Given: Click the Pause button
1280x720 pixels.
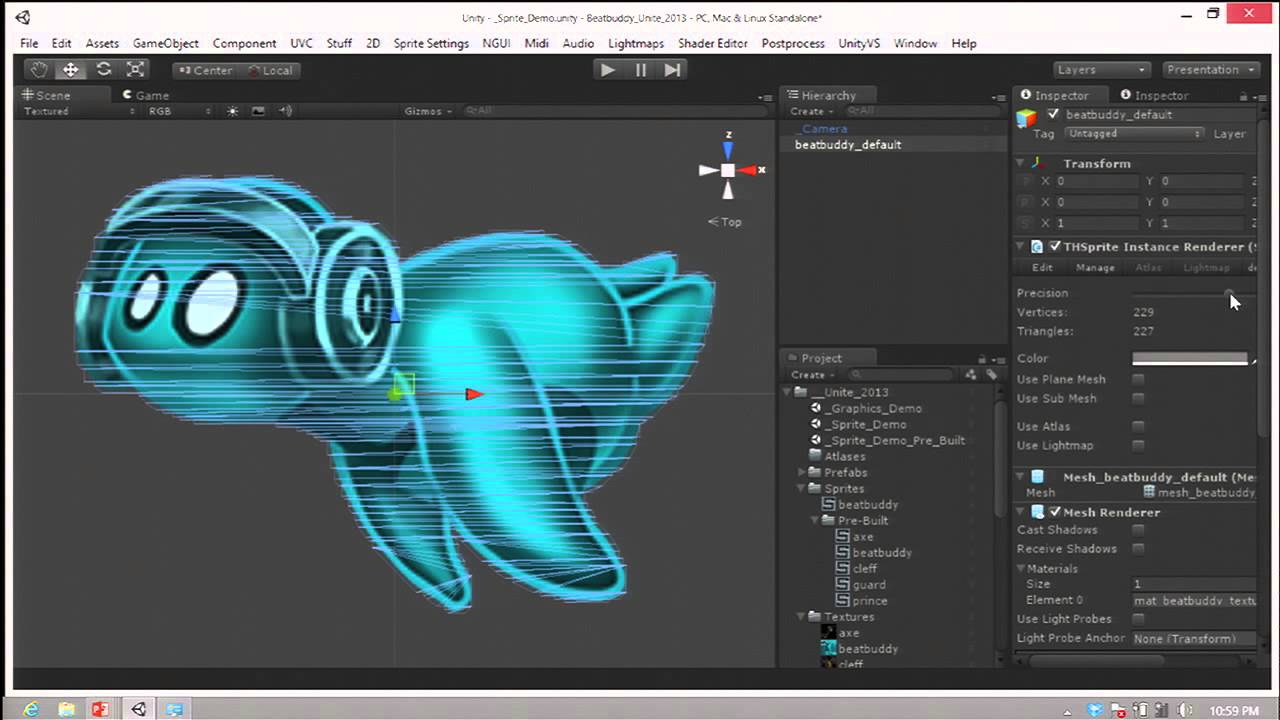Looking at the screenshot, I should pyautogui.click(x=640, y=70).
